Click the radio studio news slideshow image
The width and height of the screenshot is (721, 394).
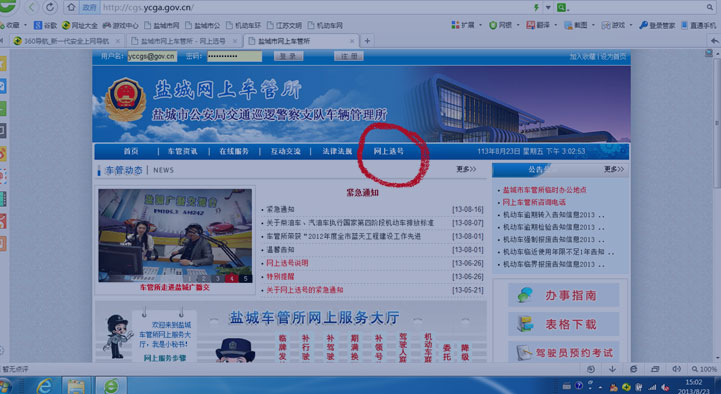coord(175,235)
